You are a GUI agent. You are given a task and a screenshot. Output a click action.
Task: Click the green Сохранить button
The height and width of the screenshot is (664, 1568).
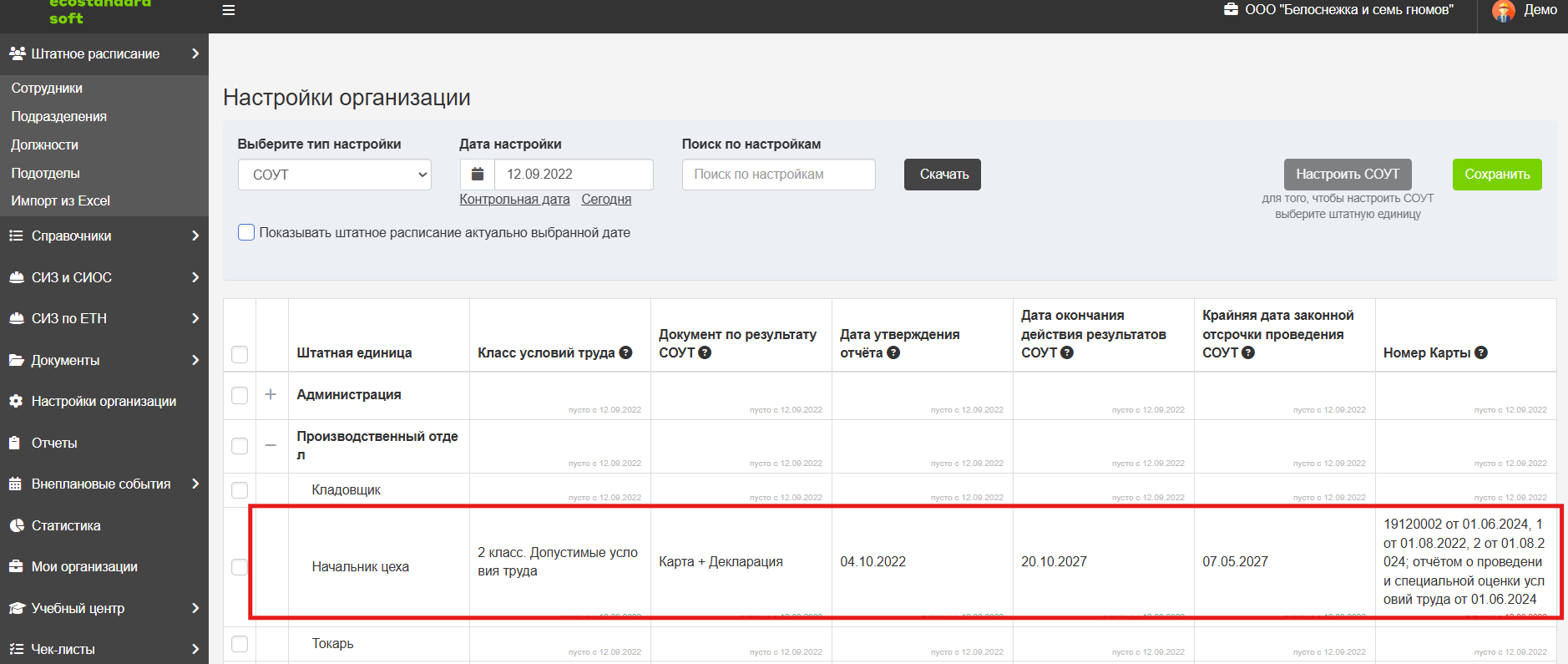coord(1497,175)
